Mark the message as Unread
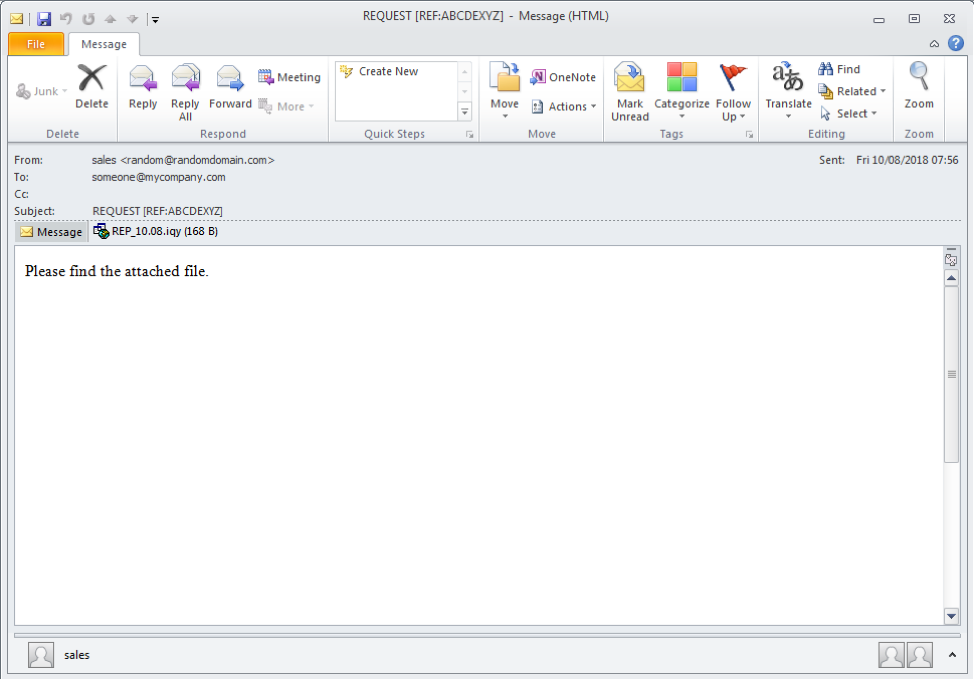Viewport: 974px width, 679px height. (x=630, y=90)
